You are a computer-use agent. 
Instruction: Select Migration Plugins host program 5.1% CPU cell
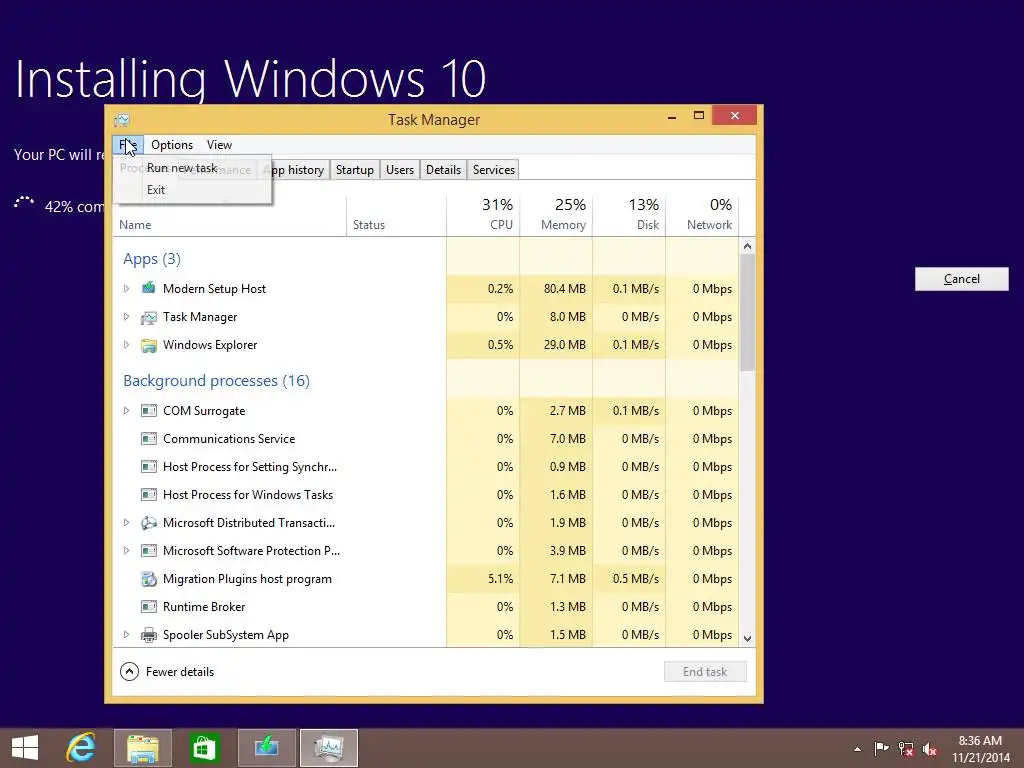tap(483, 579)
